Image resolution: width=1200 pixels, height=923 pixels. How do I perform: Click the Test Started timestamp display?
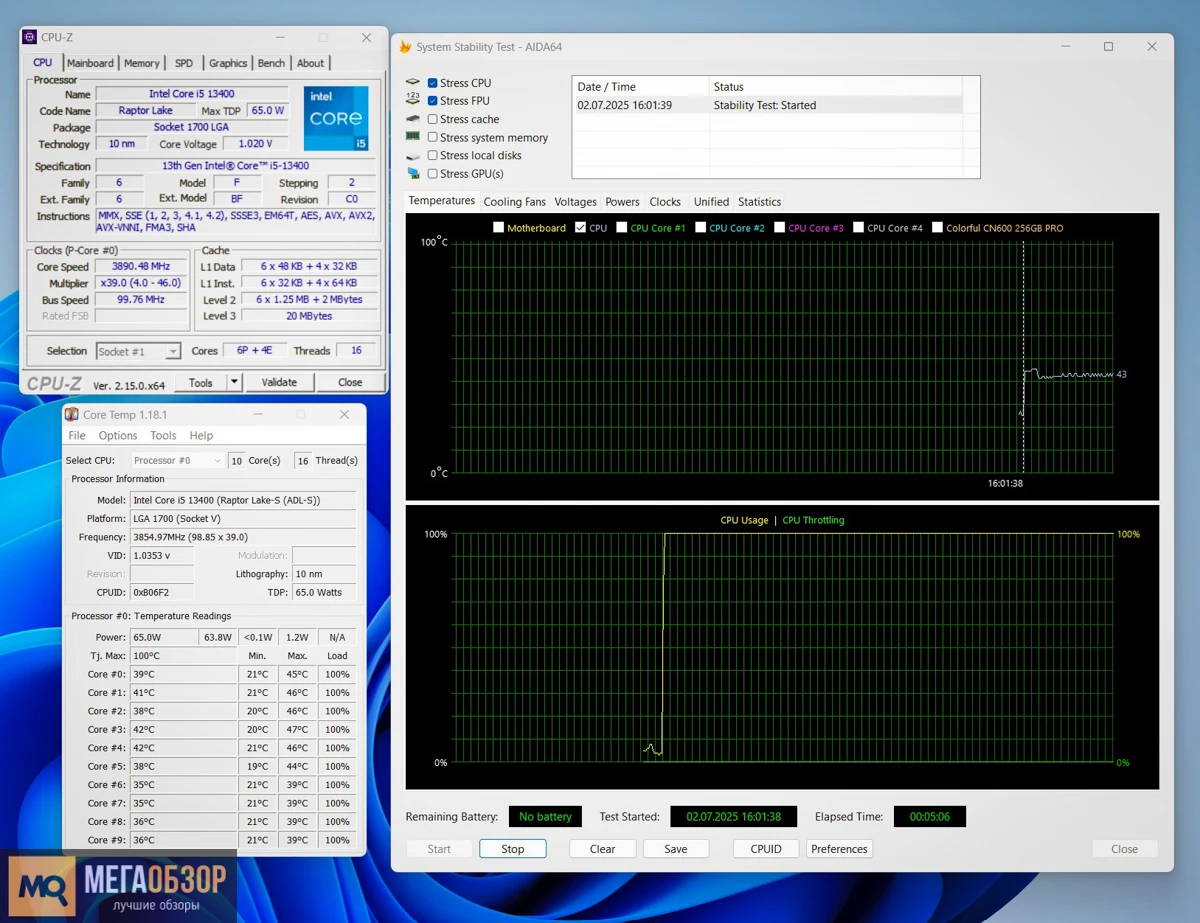(733, 817)
